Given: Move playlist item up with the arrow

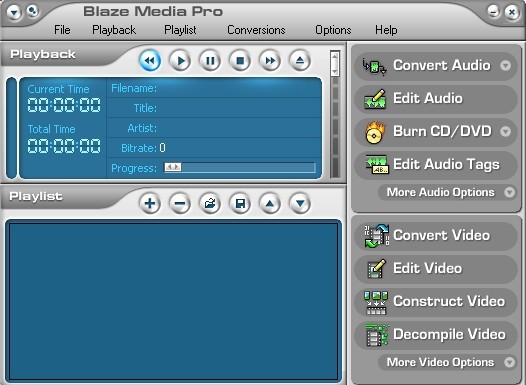Looking at the screenshot, I should [x=270, y=203].
